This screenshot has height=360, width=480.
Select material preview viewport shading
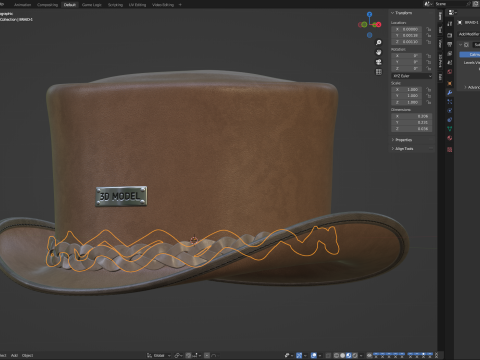click(x=349, y=355)
